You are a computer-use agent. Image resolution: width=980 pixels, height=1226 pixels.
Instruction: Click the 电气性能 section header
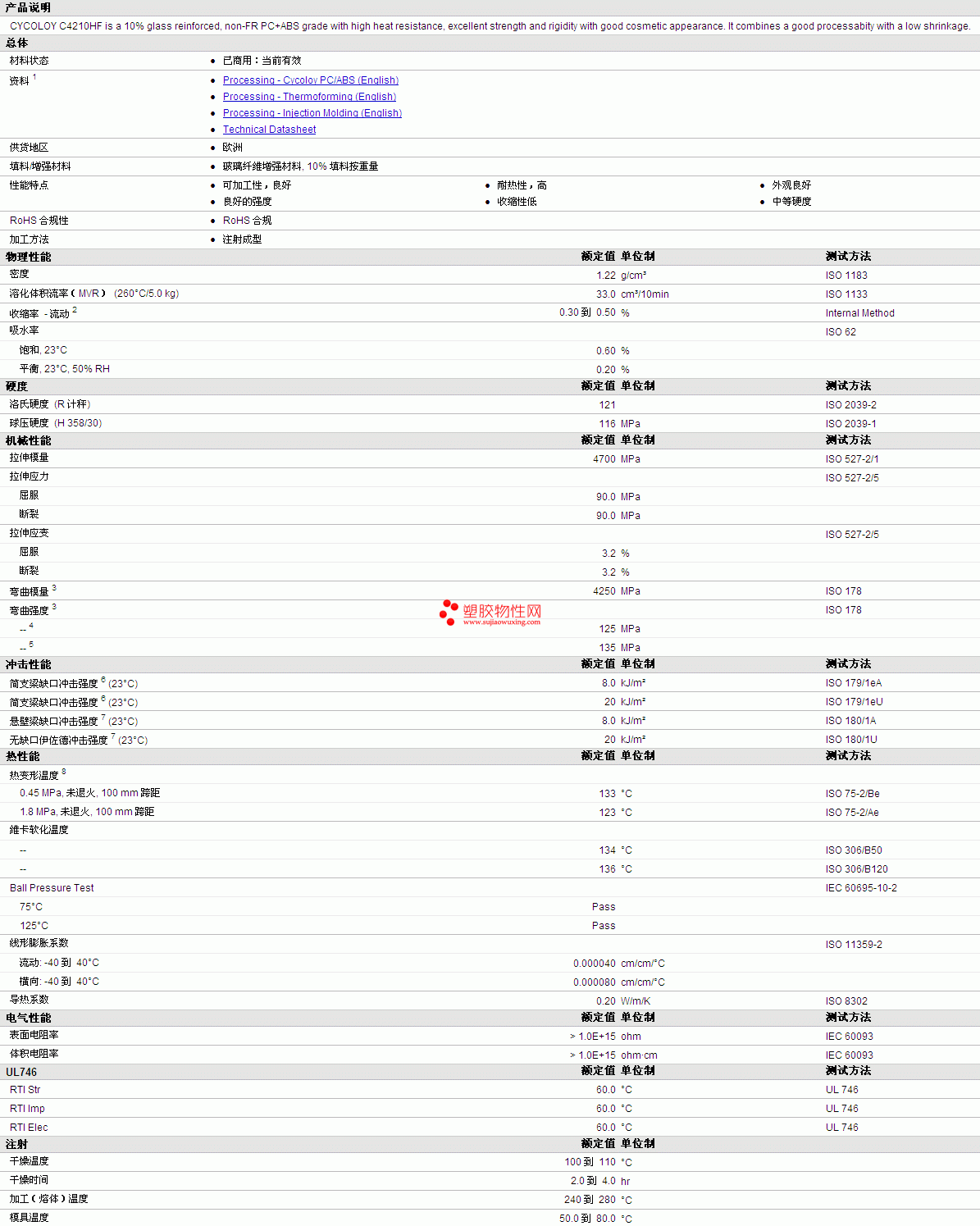click(x=28, y=1018)
